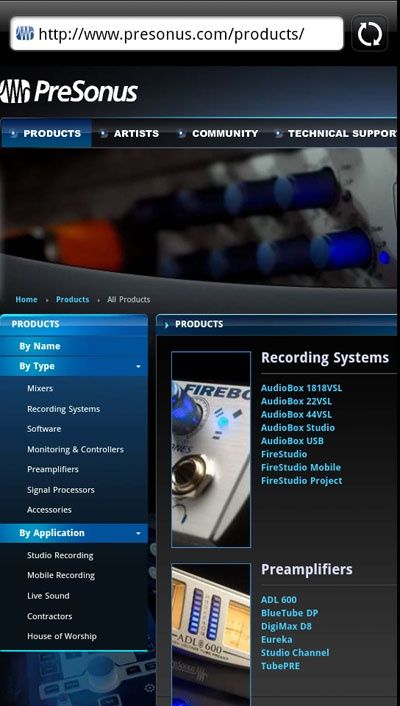The image size is (400, 706).
Task: Collapse the By Application section arrow
Action: 138,534
